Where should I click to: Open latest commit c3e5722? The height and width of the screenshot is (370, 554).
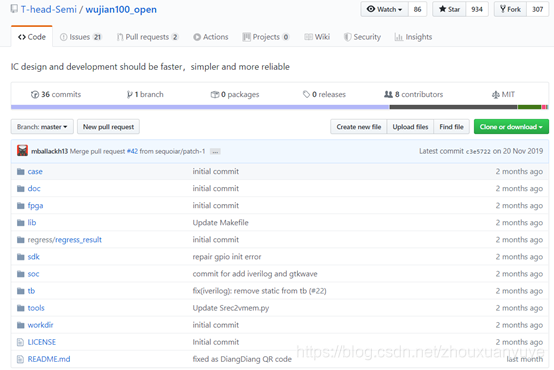(x=478, y=151)
